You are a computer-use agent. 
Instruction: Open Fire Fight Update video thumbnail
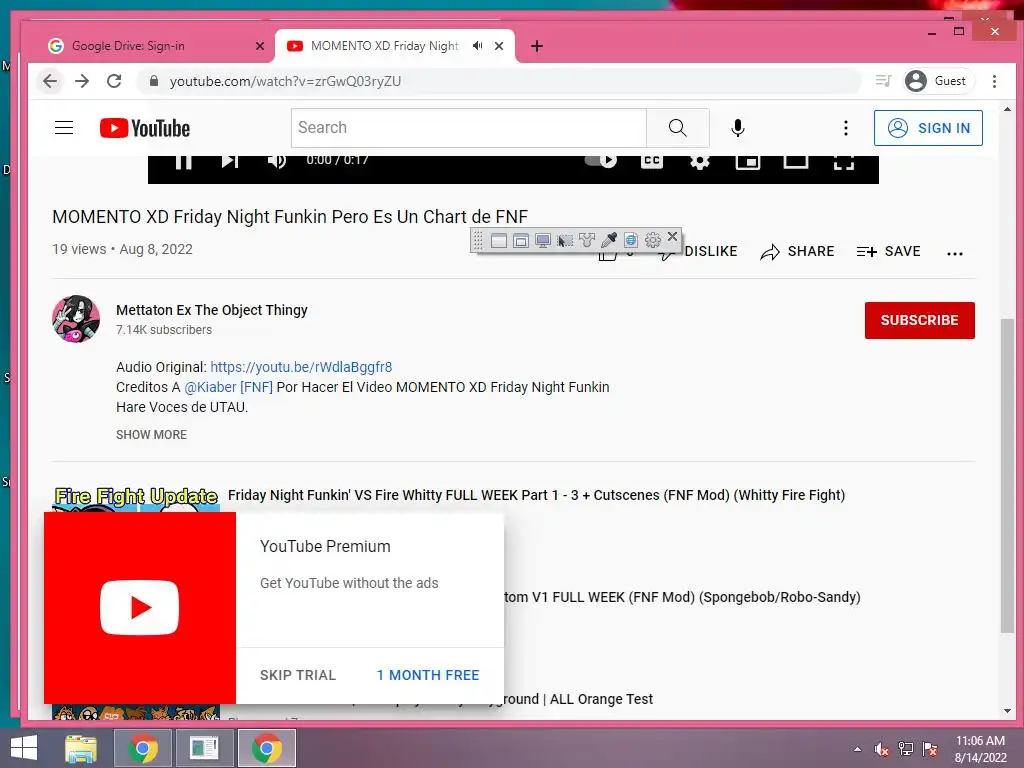click(136, 499)
